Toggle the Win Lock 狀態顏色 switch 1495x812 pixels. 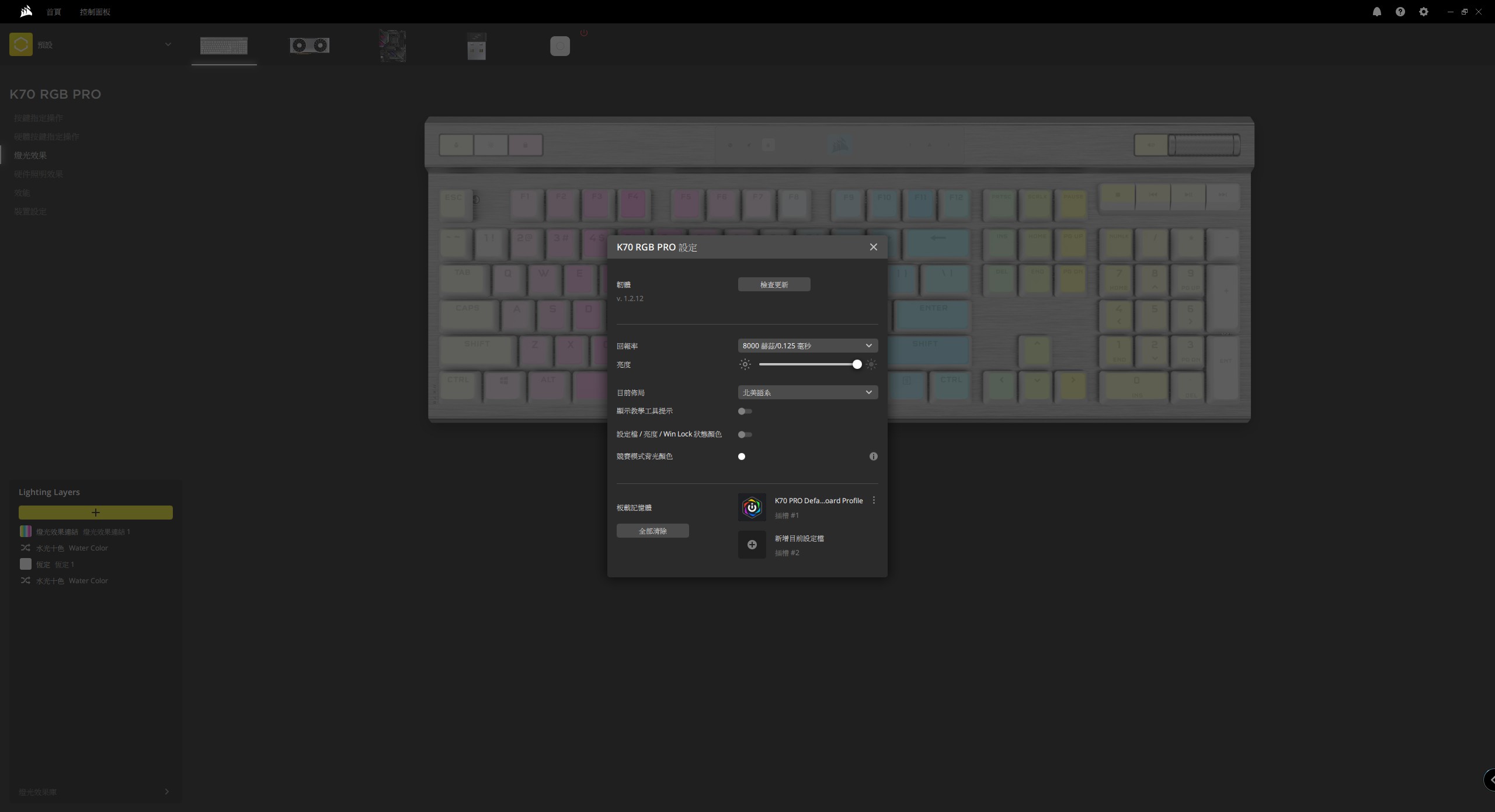(x=745, y=434)
